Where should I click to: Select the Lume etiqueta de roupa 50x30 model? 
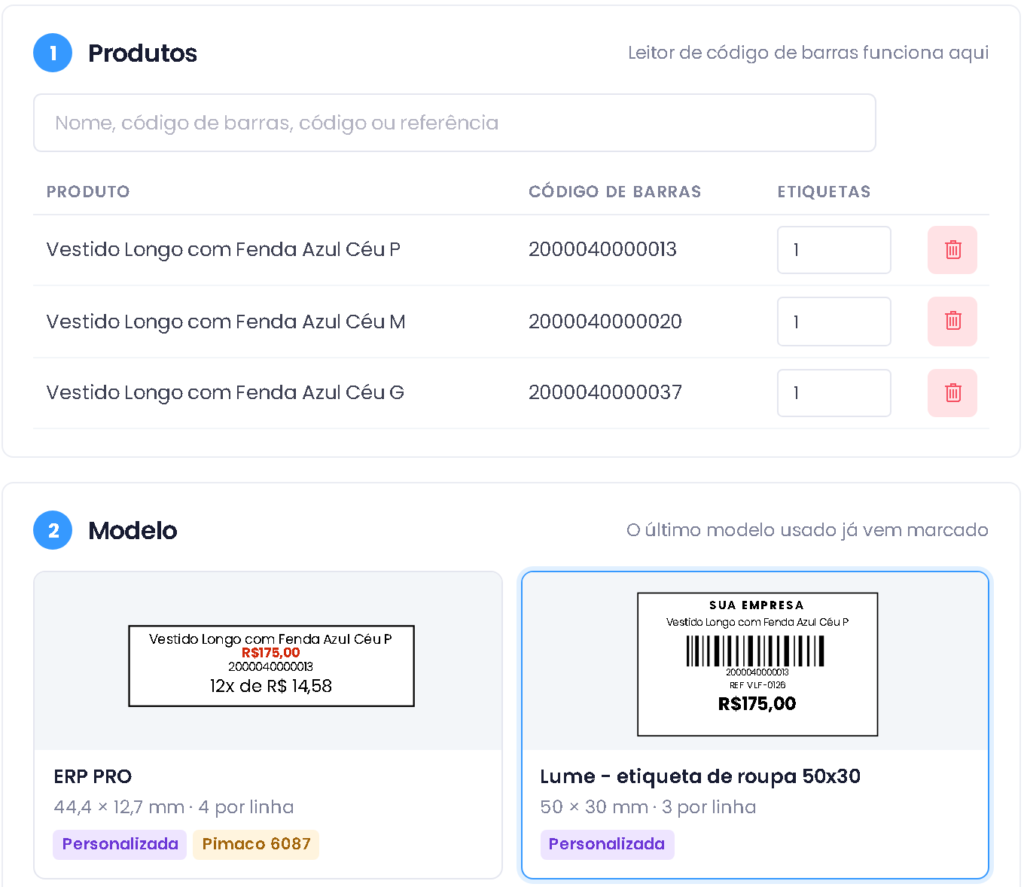click(756, 725)
